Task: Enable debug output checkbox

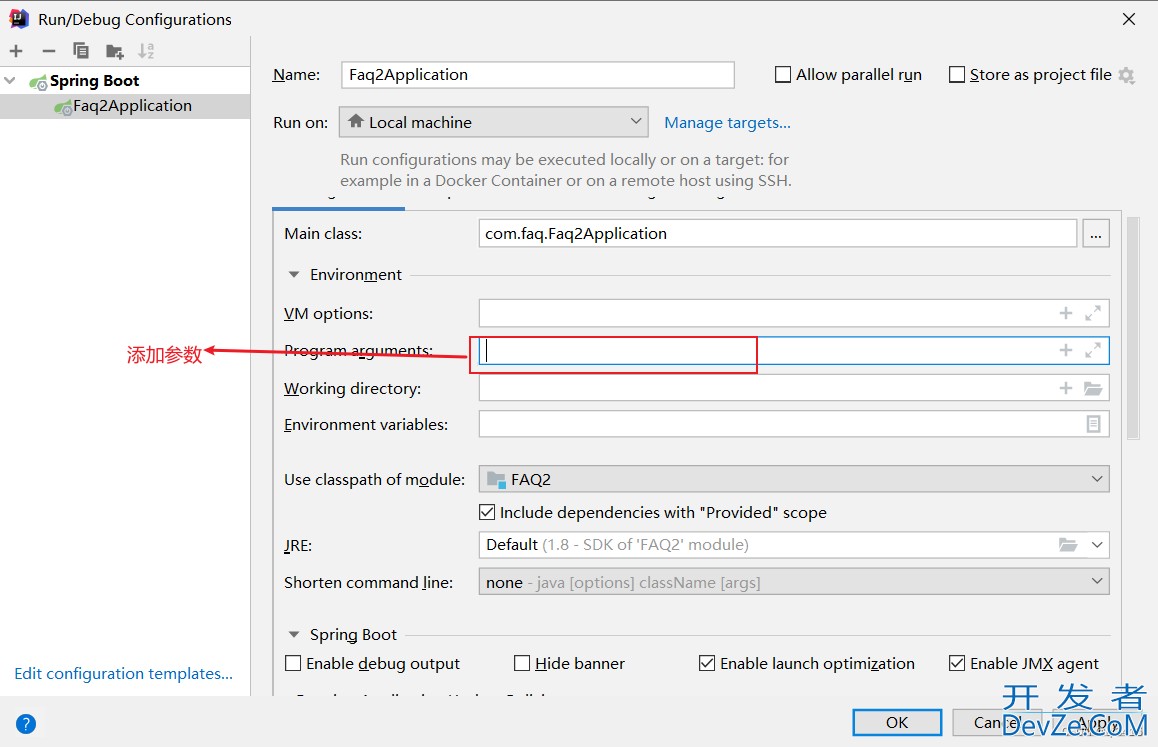Action: click(293, 664)
